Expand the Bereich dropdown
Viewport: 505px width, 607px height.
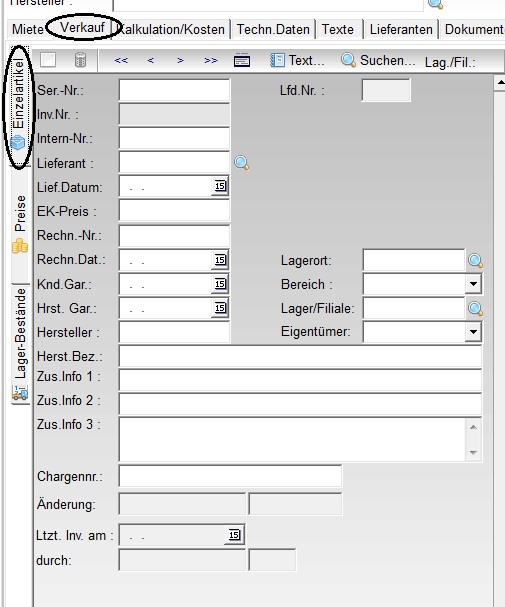tap(473, 284)
